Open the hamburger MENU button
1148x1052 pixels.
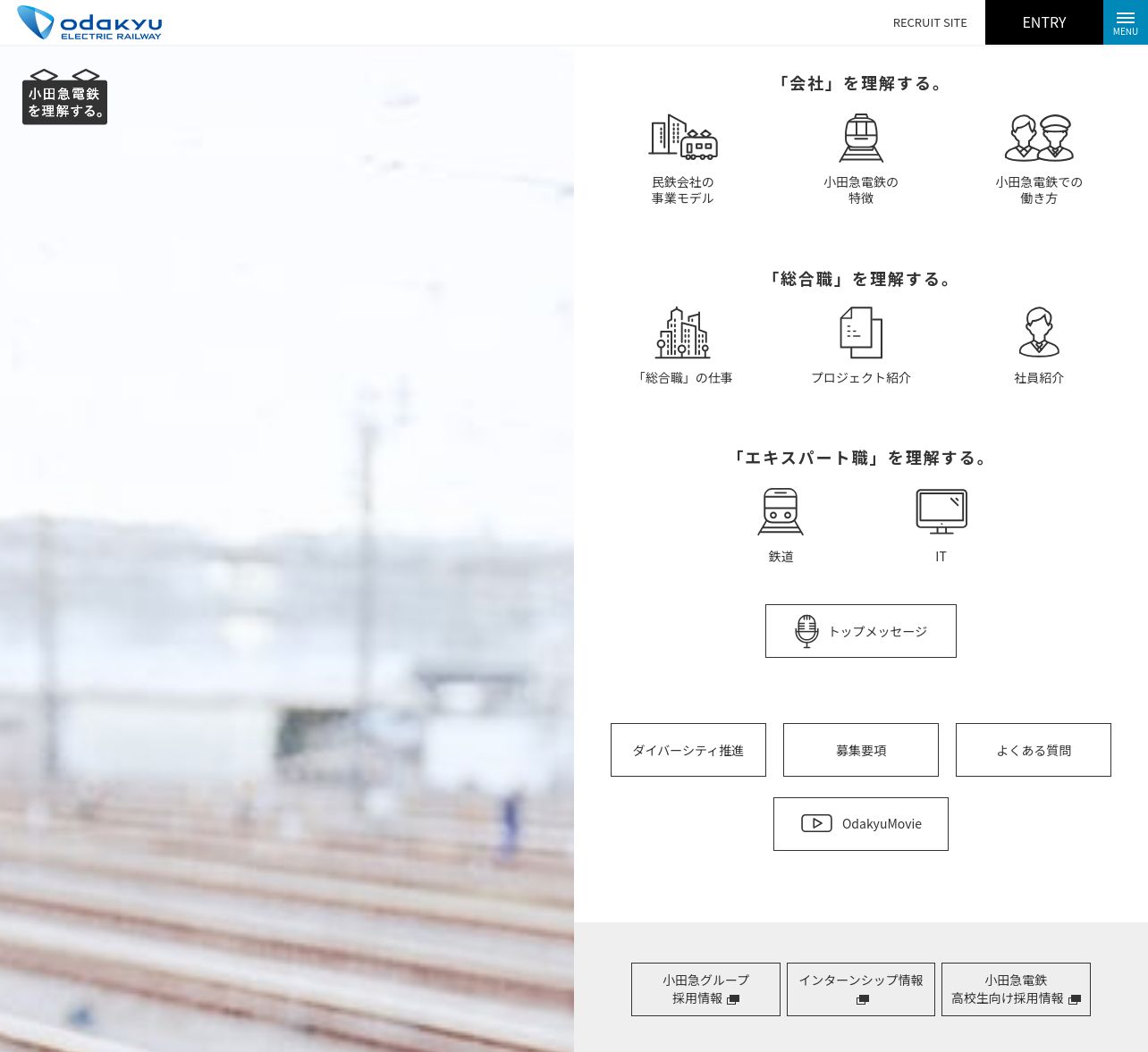tap(1126, 22)
